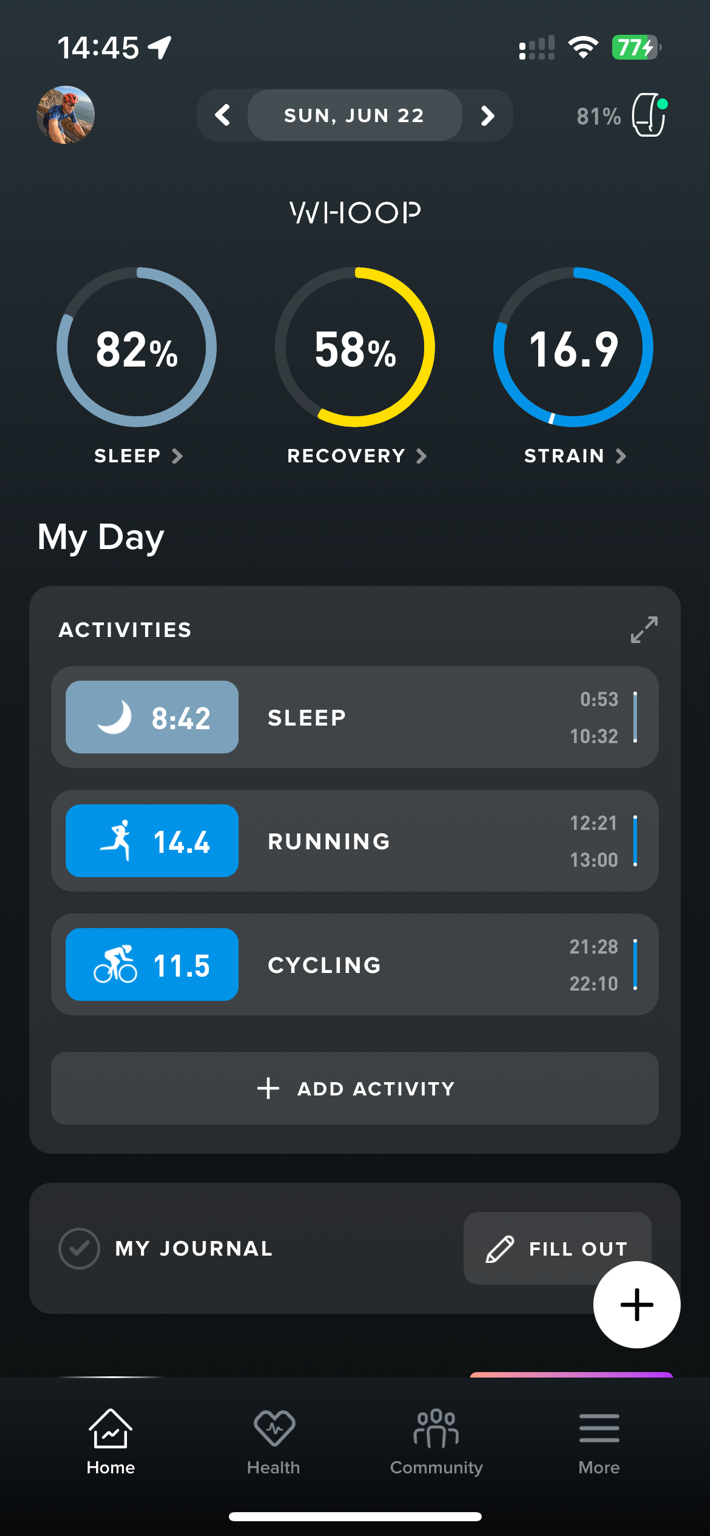
Task: Open the 82% Sleep ring
Action: pos(137,347)
